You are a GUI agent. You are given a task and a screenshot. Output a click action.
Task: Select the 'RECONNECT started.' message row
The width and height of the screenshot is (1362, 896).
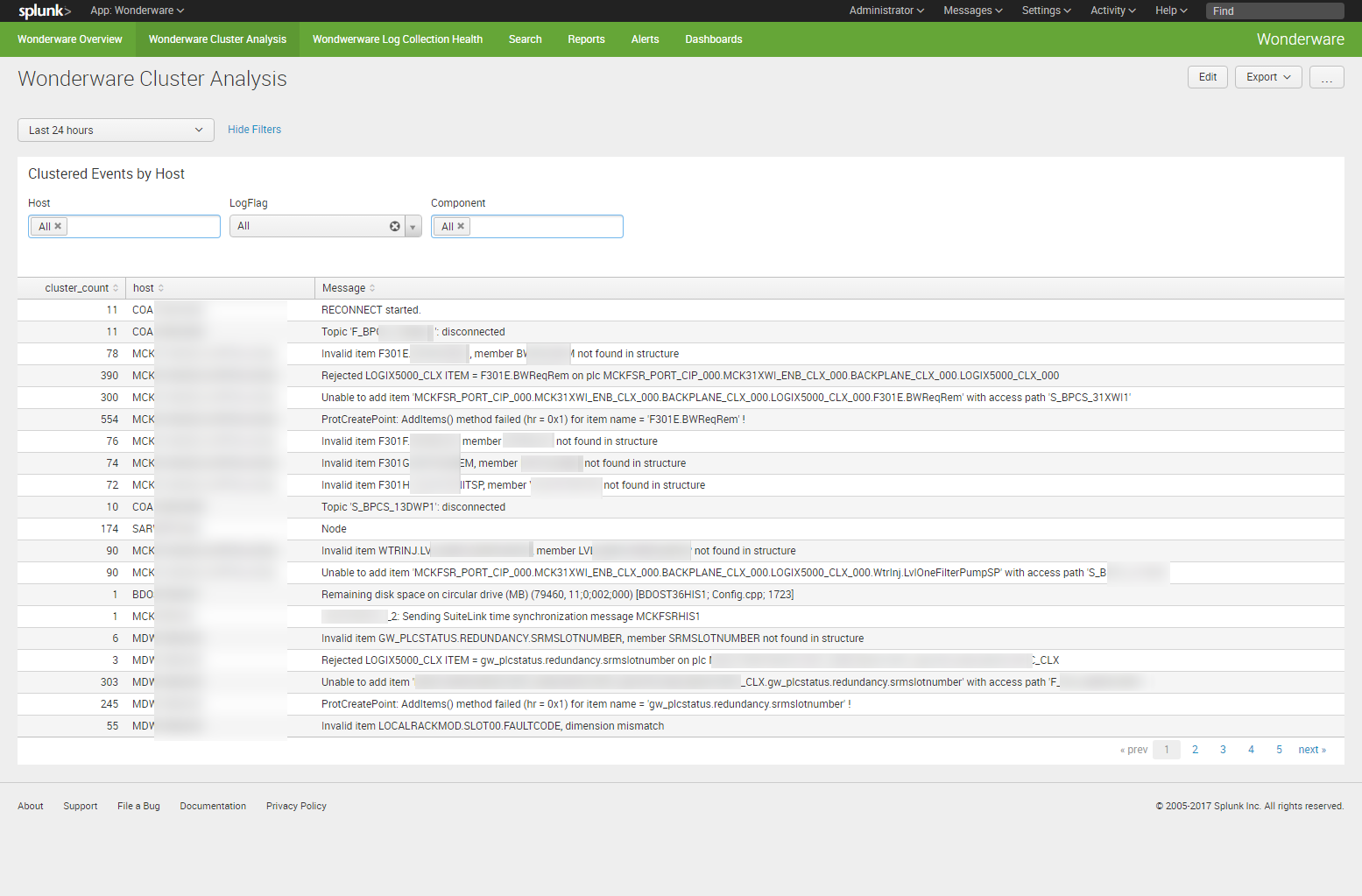(x=370, y=310)
